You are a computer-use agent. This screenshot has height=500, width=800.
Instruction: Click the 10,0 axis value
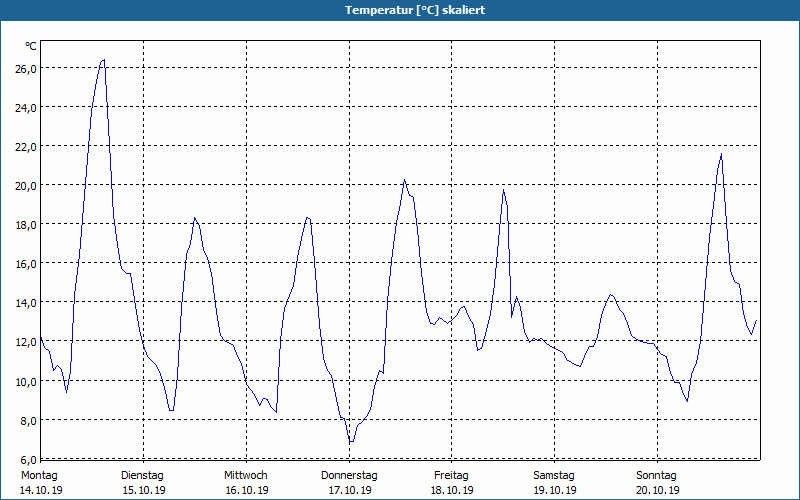point(26,381)
